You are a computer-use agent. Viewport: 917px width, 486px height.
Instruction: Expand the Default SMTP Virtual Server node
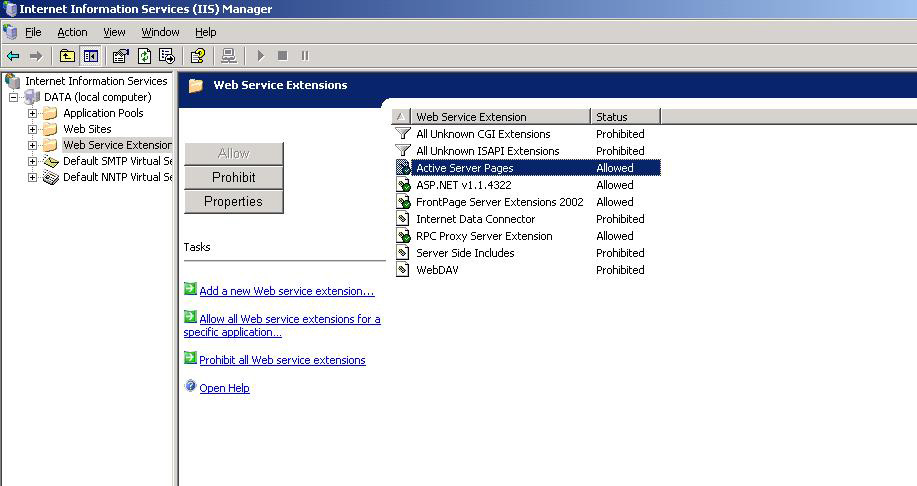point(32,161)
